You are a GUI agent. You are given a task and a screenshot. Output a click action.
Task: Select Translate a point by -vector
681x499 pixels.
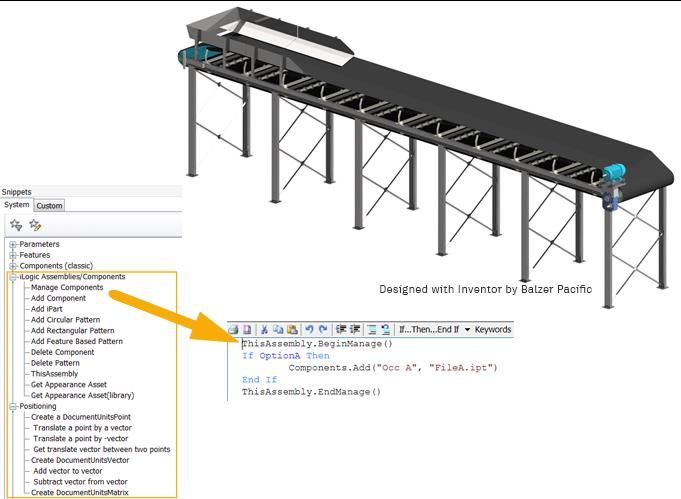coord(81,439)
